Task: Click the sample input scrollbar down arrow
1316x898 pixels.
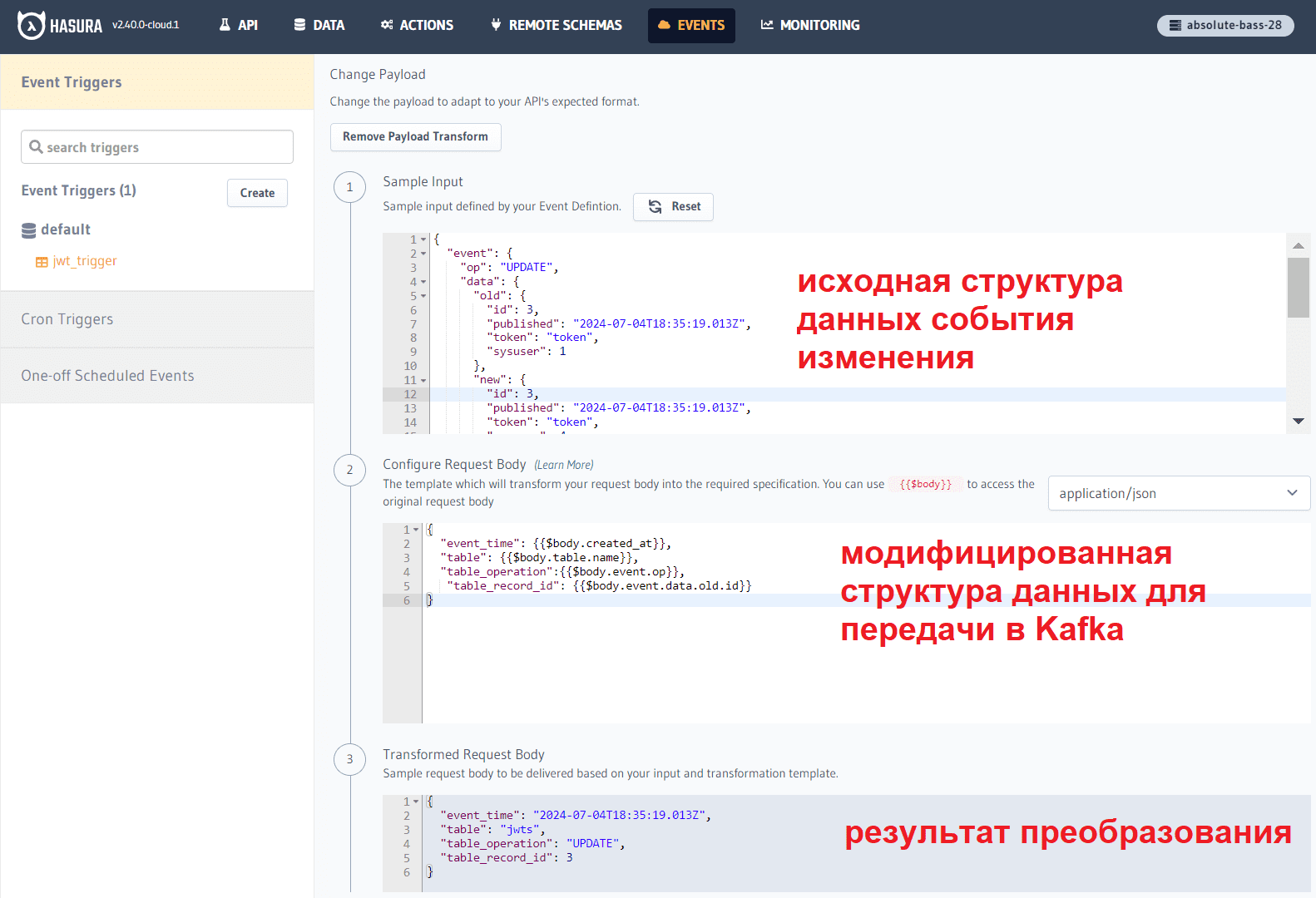Action: point(1299,422)
